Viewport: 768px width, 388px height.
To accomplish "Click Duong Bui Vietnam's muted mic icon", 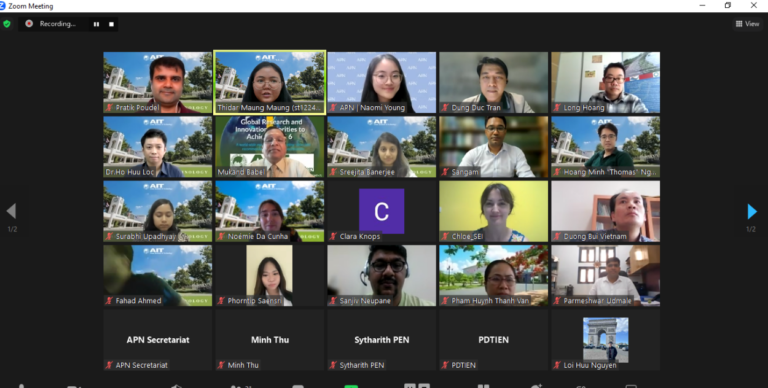I will click(557, 237).
